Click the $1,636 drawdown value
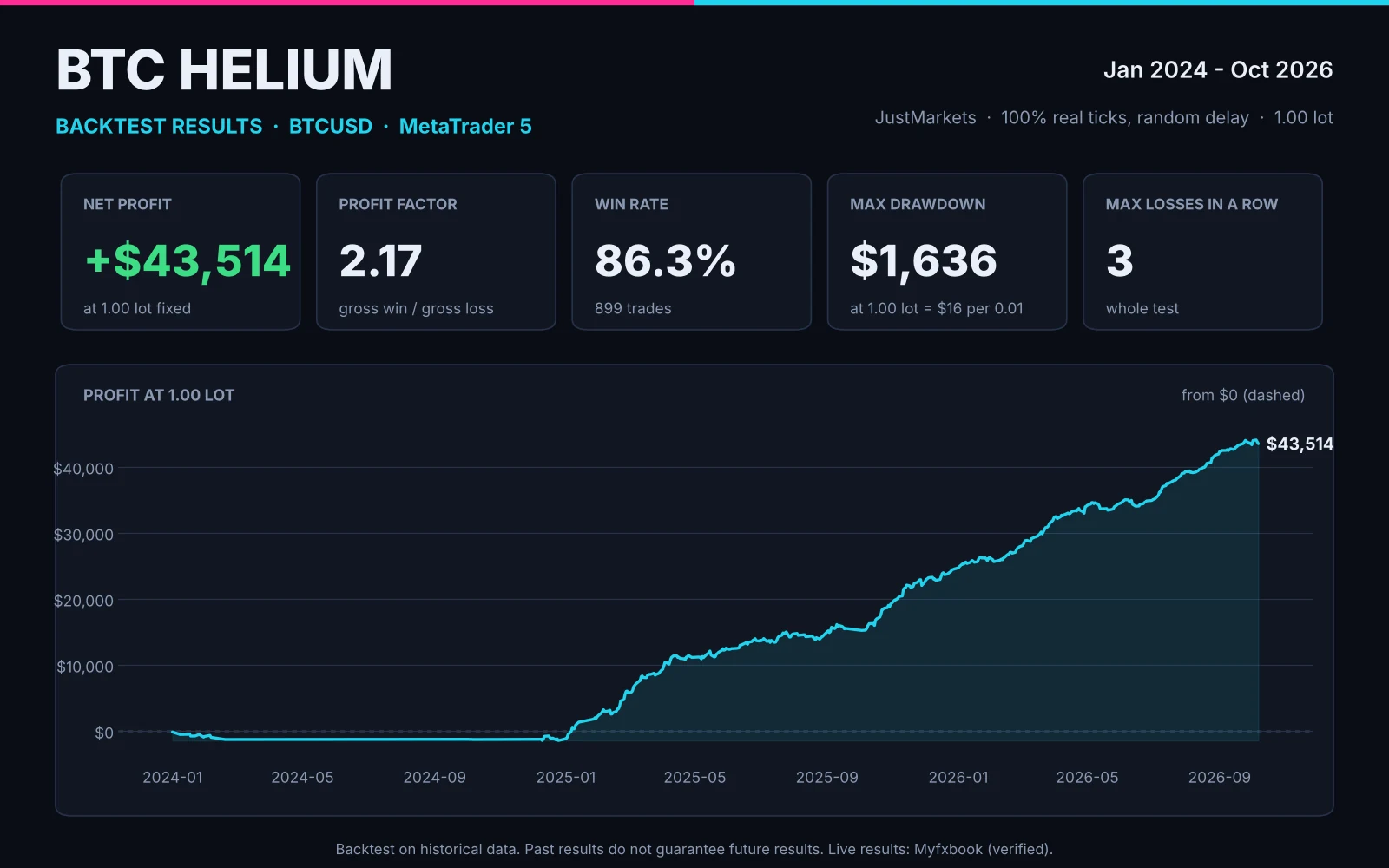The width and height of the screenshot is (1389, 868). pos(924,260)
